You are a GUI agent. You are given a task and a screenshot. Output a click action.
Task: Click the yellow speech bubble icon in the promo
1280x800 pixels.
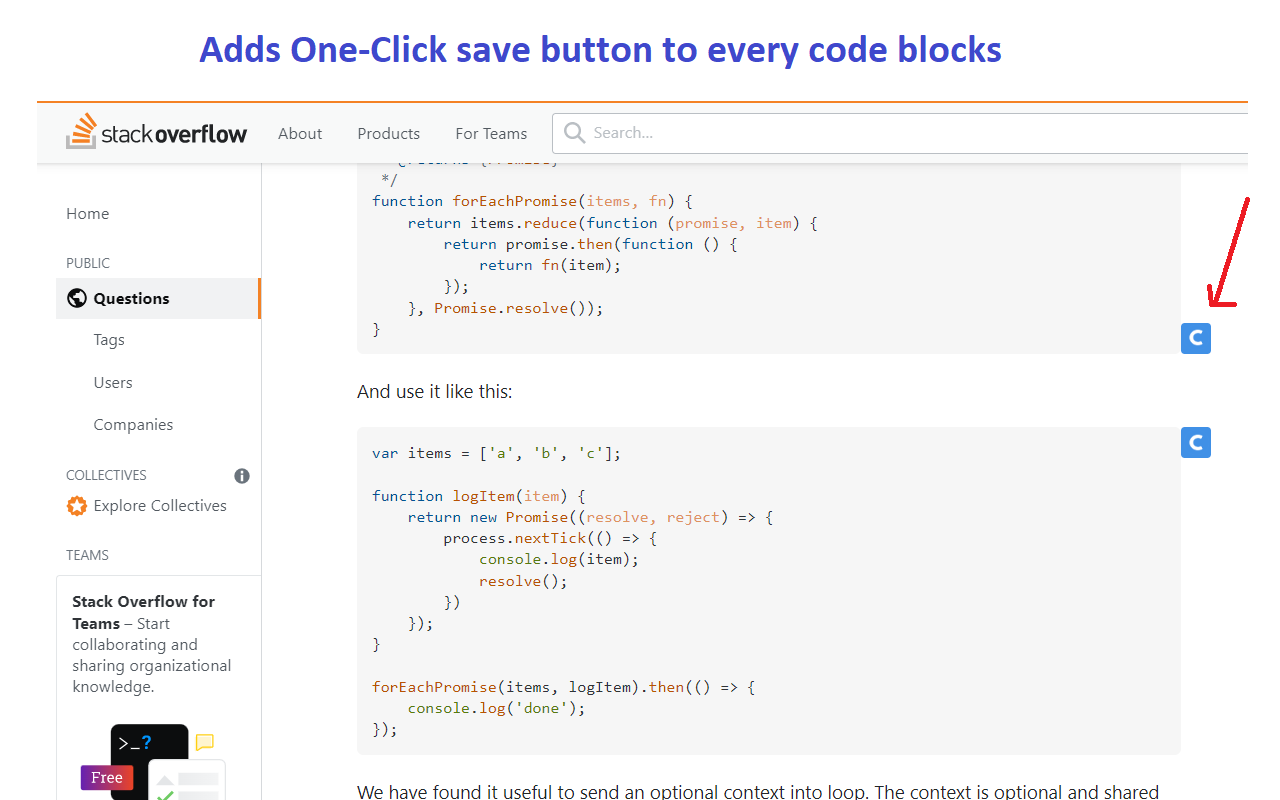click(x=204, y=742)
